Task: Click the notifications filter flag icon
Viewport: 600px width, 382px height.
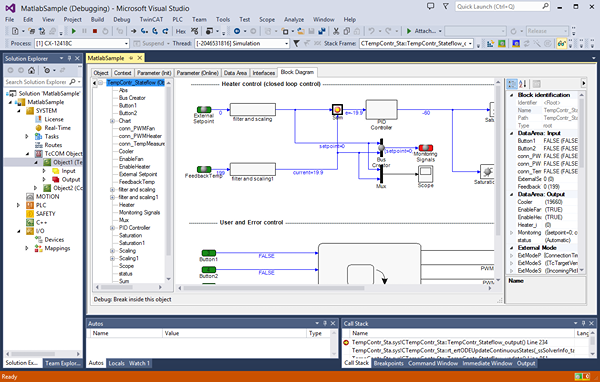Action: coord(445,7)
